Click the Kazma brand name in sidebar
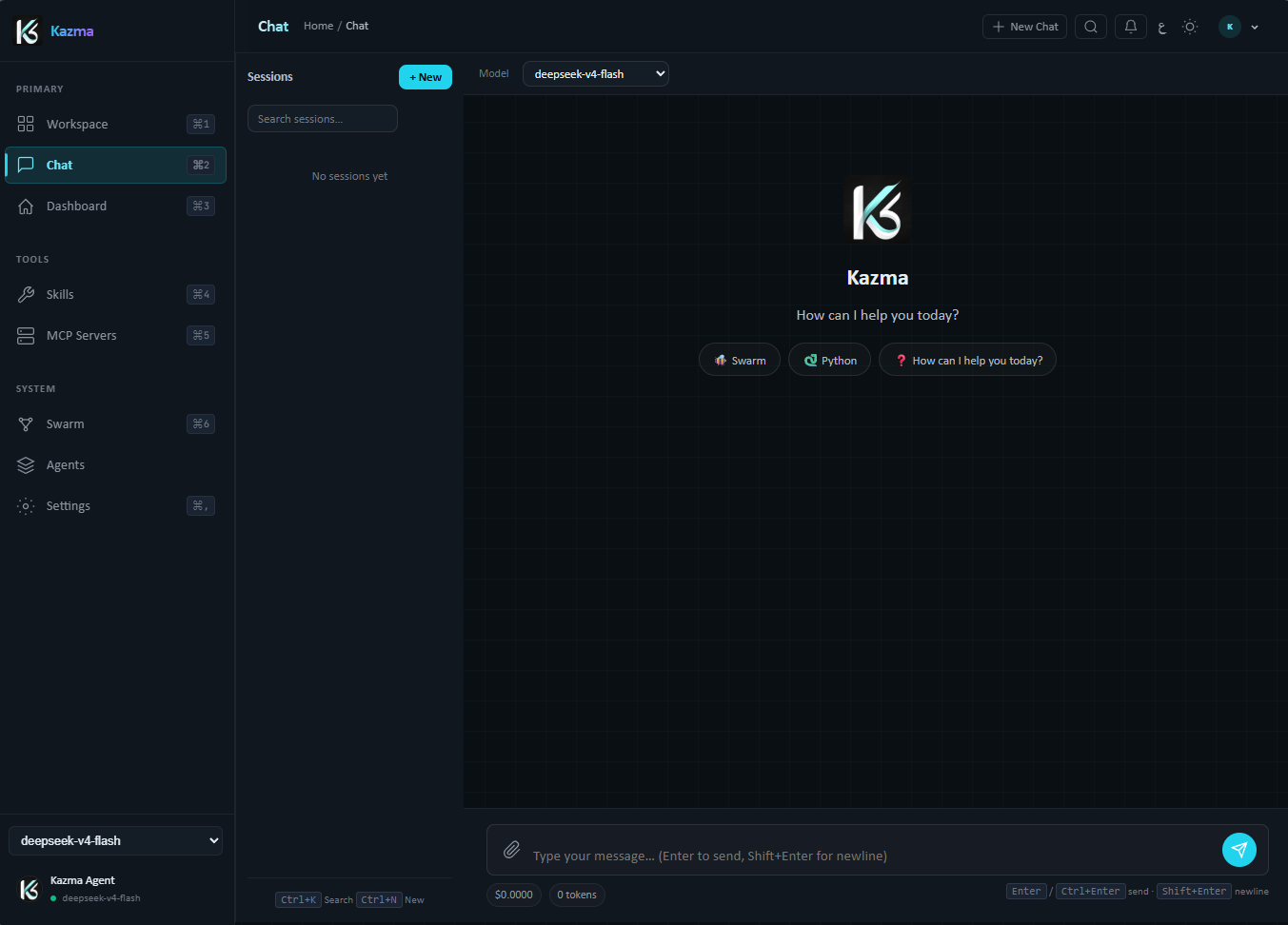Image resolution: width=1288 pixels, height=925 pixels. [72, 31]
